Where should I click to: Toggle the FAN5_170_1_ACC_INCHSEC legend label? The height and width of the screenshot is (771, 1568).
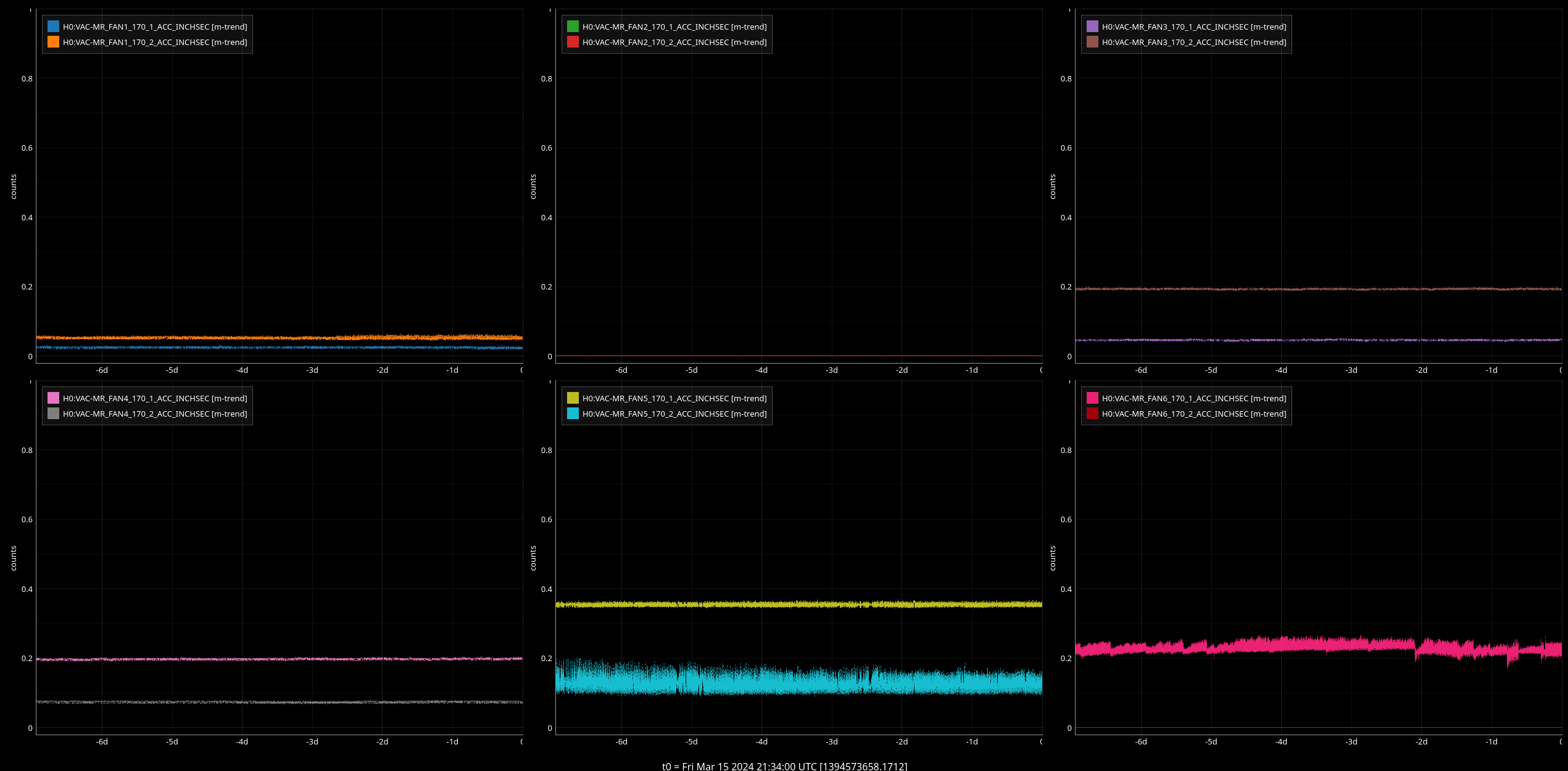coord(674,398)
